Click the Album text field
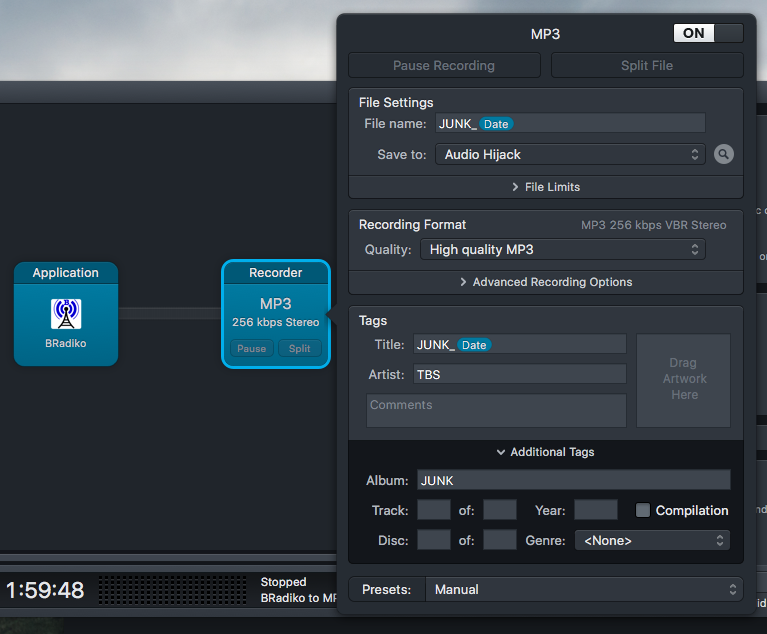The width and height of the screenshot is (767, 634). [x=573, y=480]
